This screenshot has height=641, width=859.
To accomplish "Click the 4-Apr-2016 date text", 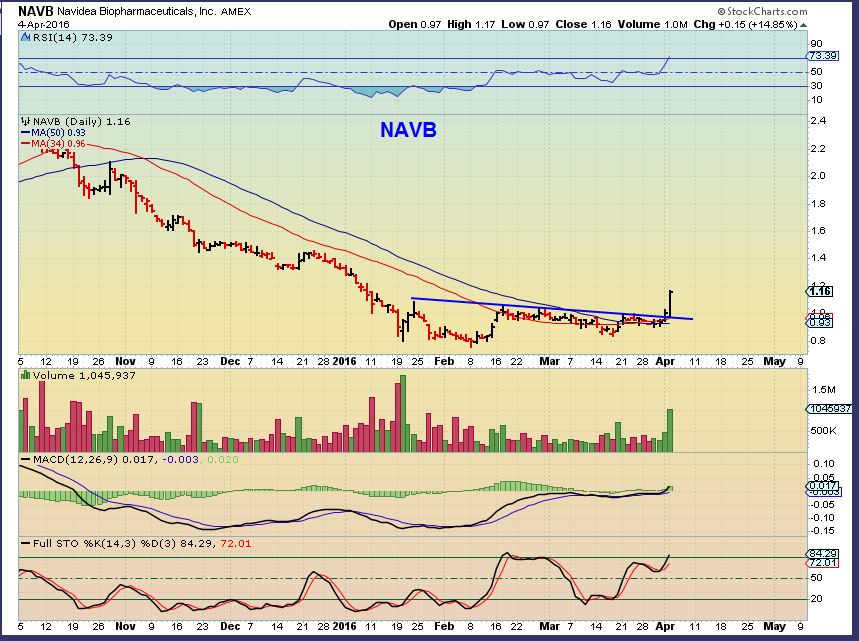I will tap(42, 24).
